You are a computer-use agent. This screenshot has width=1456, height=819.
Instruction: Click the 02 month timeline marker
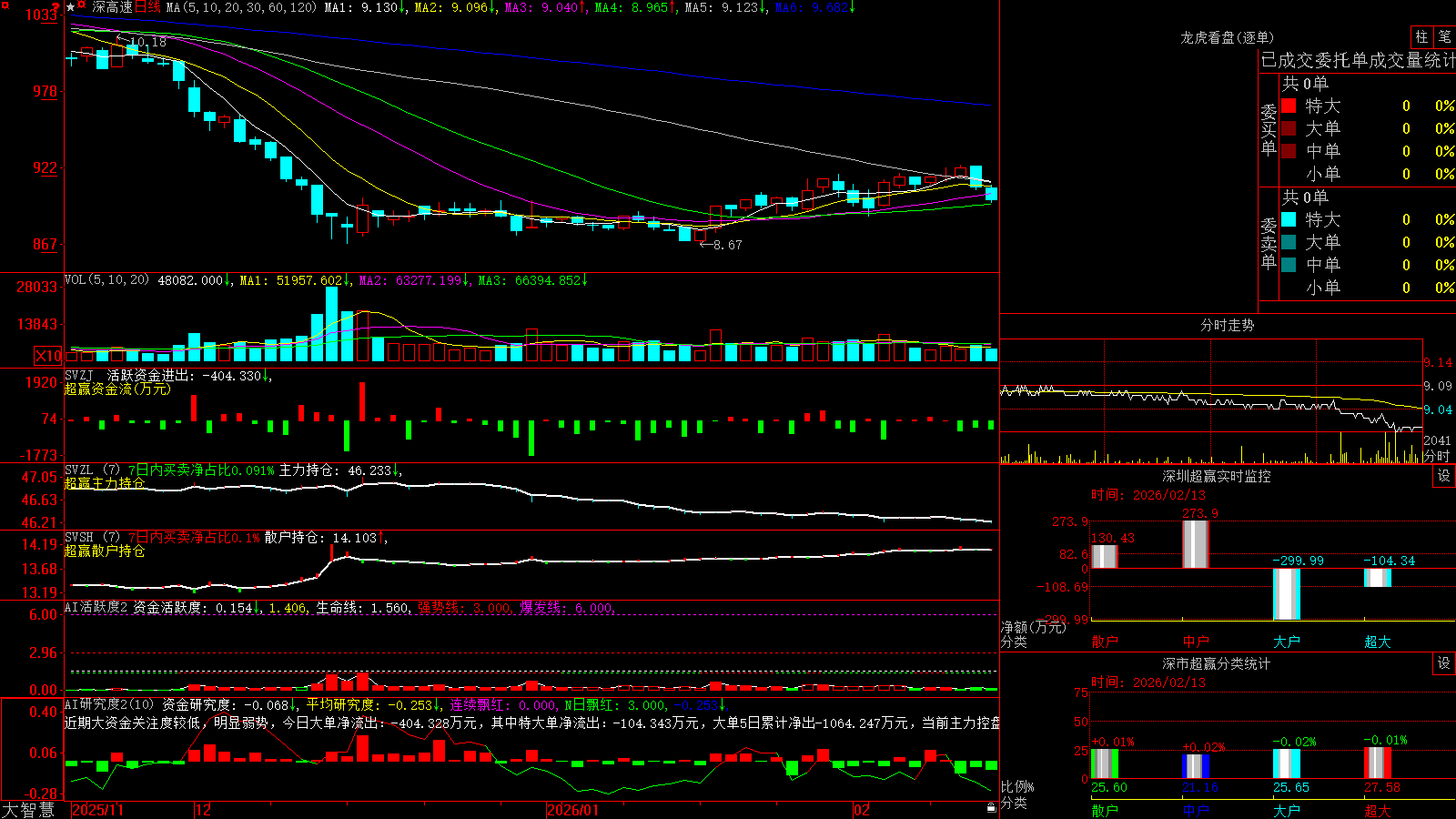[862, 810]
